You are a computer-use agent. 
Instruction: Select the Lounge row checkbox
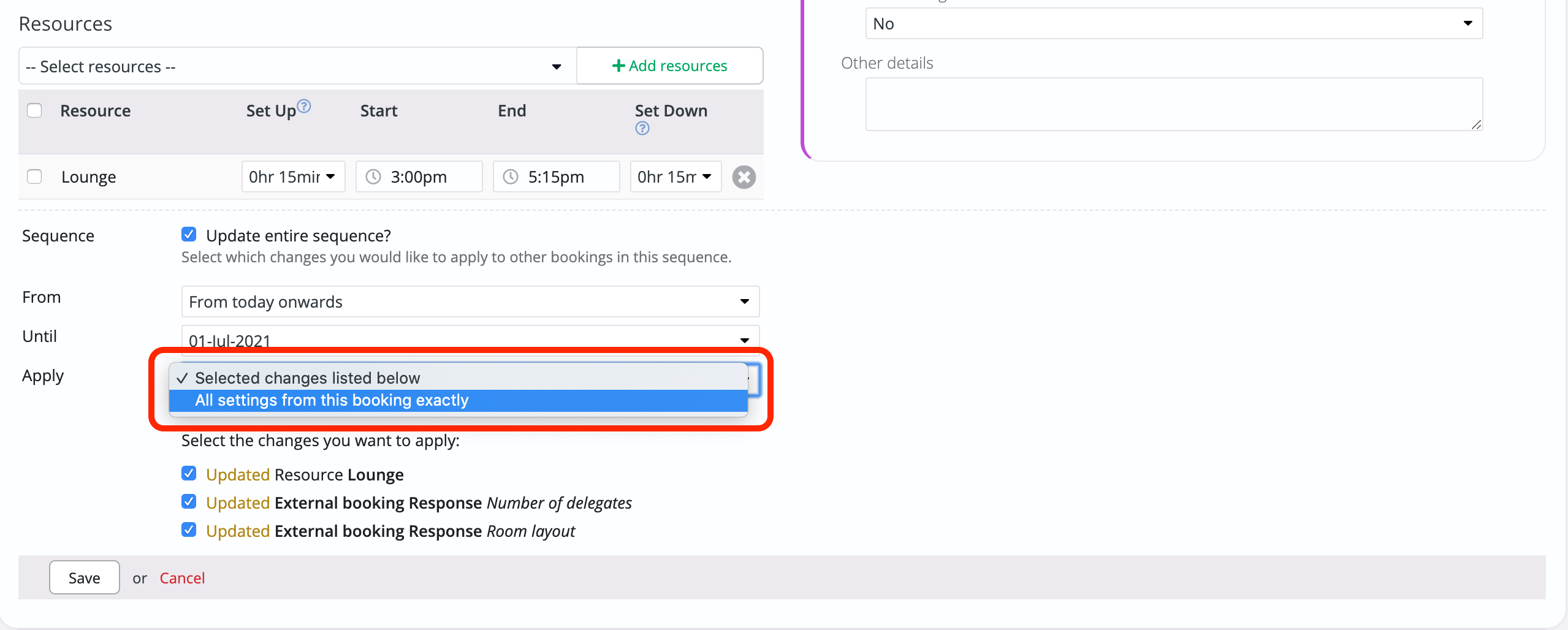34,176
